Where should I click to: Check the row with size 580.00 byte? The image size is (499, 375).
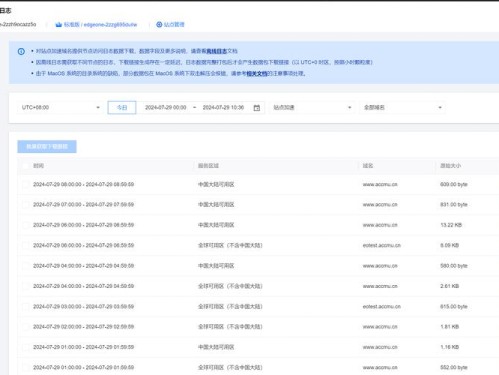(x=25, y=266)
